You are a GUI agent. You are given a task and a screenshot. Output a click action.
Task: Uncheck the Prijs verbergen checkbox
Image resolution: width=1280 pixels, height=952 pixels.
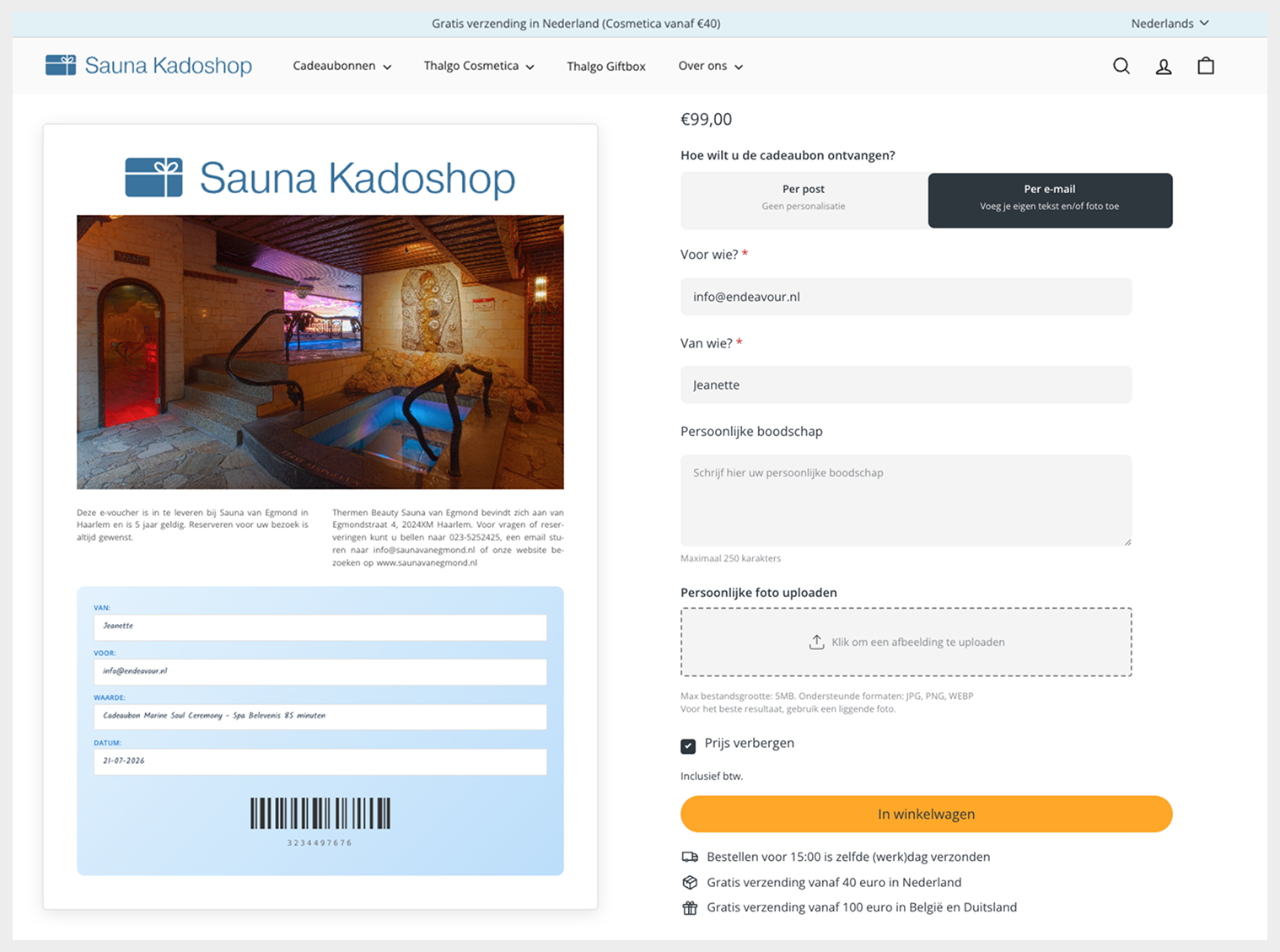pos(688,745)
